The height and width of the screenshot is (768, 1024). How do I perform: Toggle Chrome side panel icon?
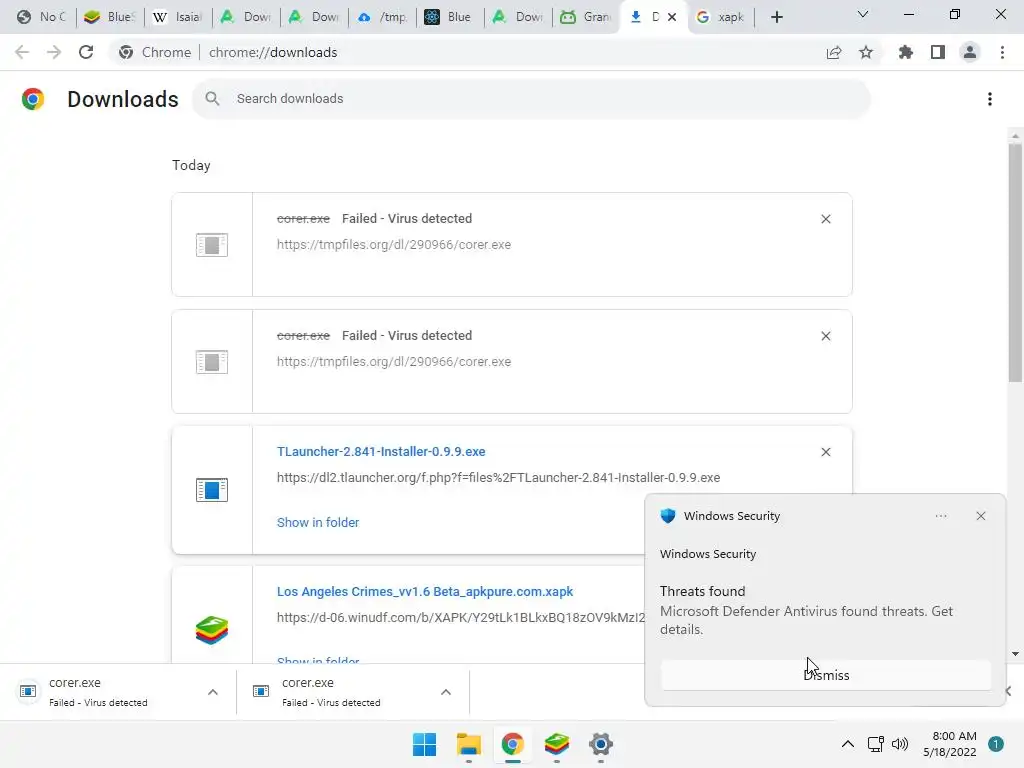pyautogui.click(x=938, y=52)
